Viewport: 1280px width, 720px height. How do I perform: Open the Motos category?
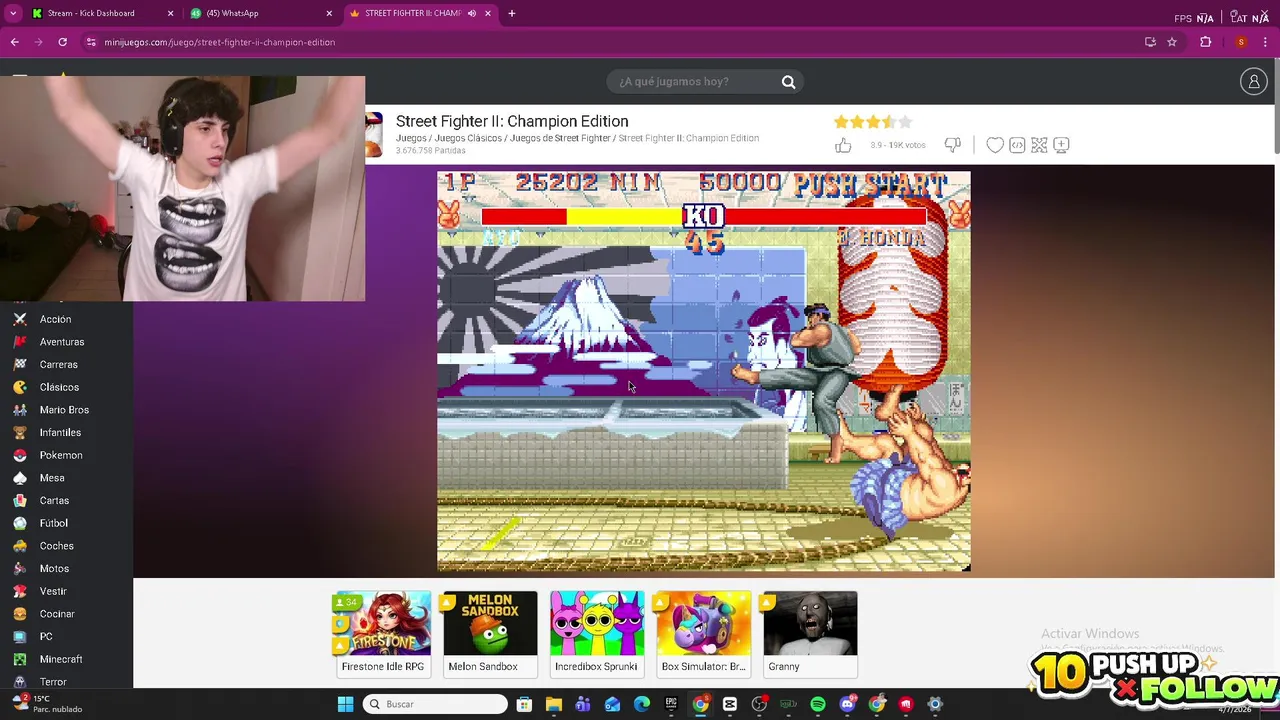54,569
